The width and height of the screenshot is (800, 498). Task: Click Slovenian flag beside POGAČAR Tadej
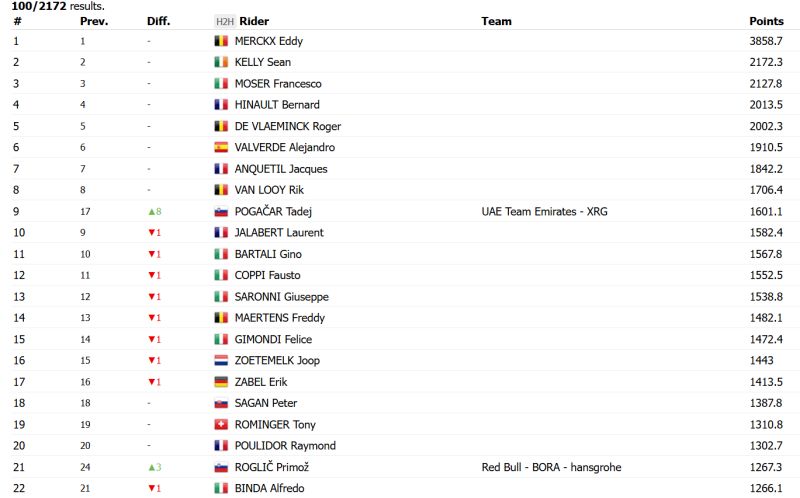point(222,212)
